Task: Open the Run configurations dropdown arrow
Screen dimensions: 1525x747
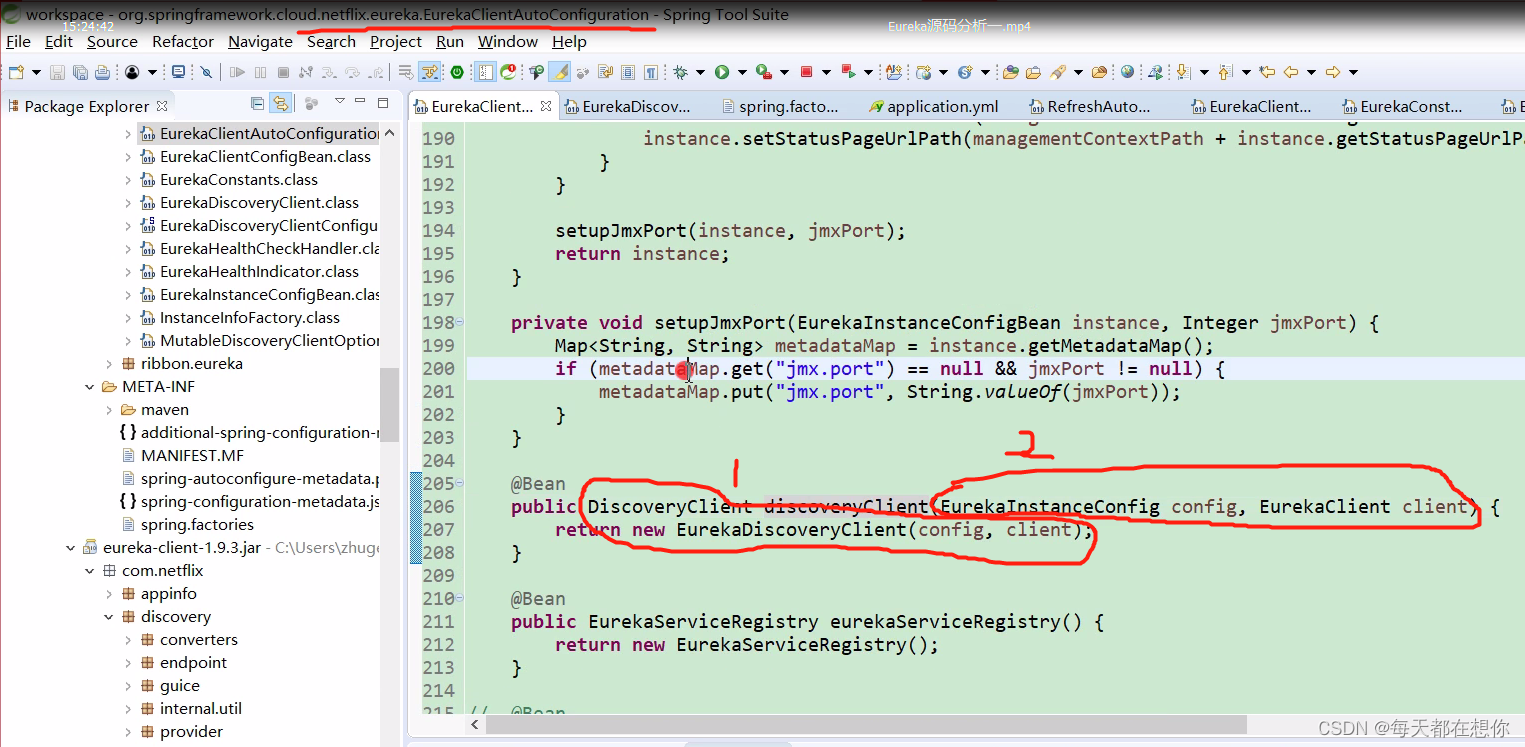Action: 740,72
